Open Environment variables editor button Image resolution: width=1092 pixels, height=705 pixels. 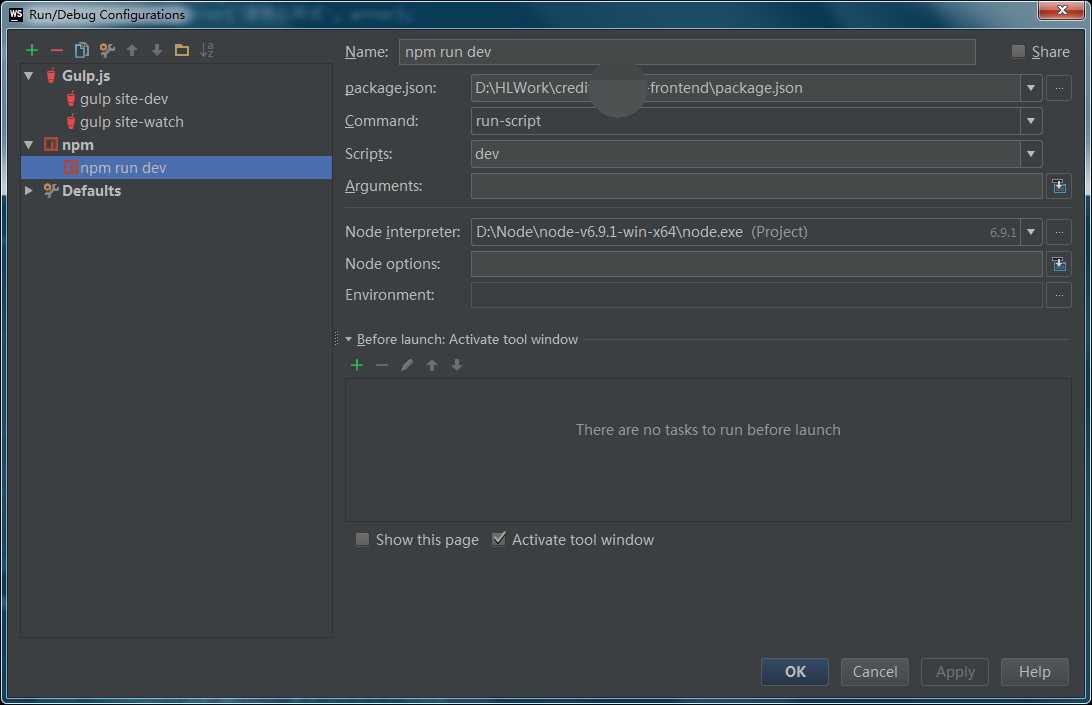point(1059,295)
